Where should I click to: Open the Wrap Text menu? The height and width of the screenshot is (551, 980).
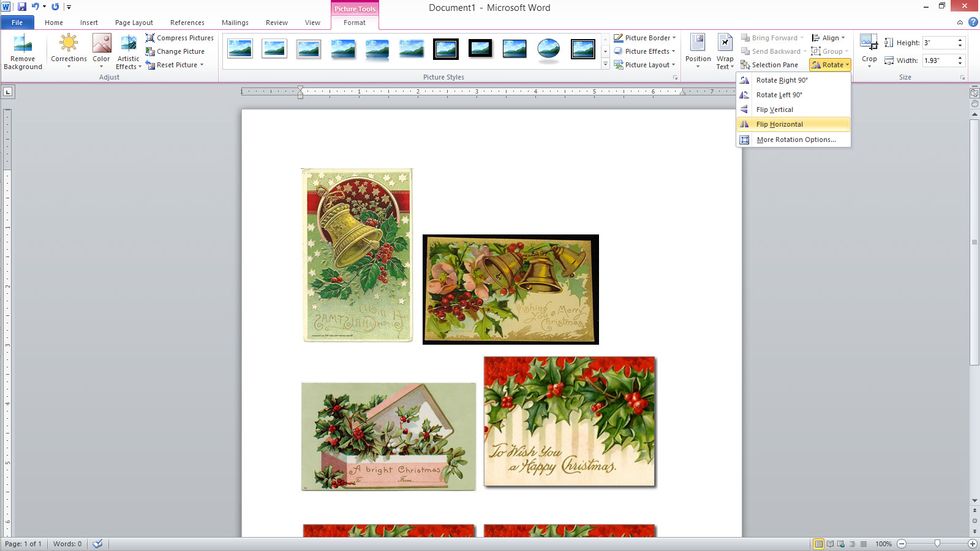point(724,51)
